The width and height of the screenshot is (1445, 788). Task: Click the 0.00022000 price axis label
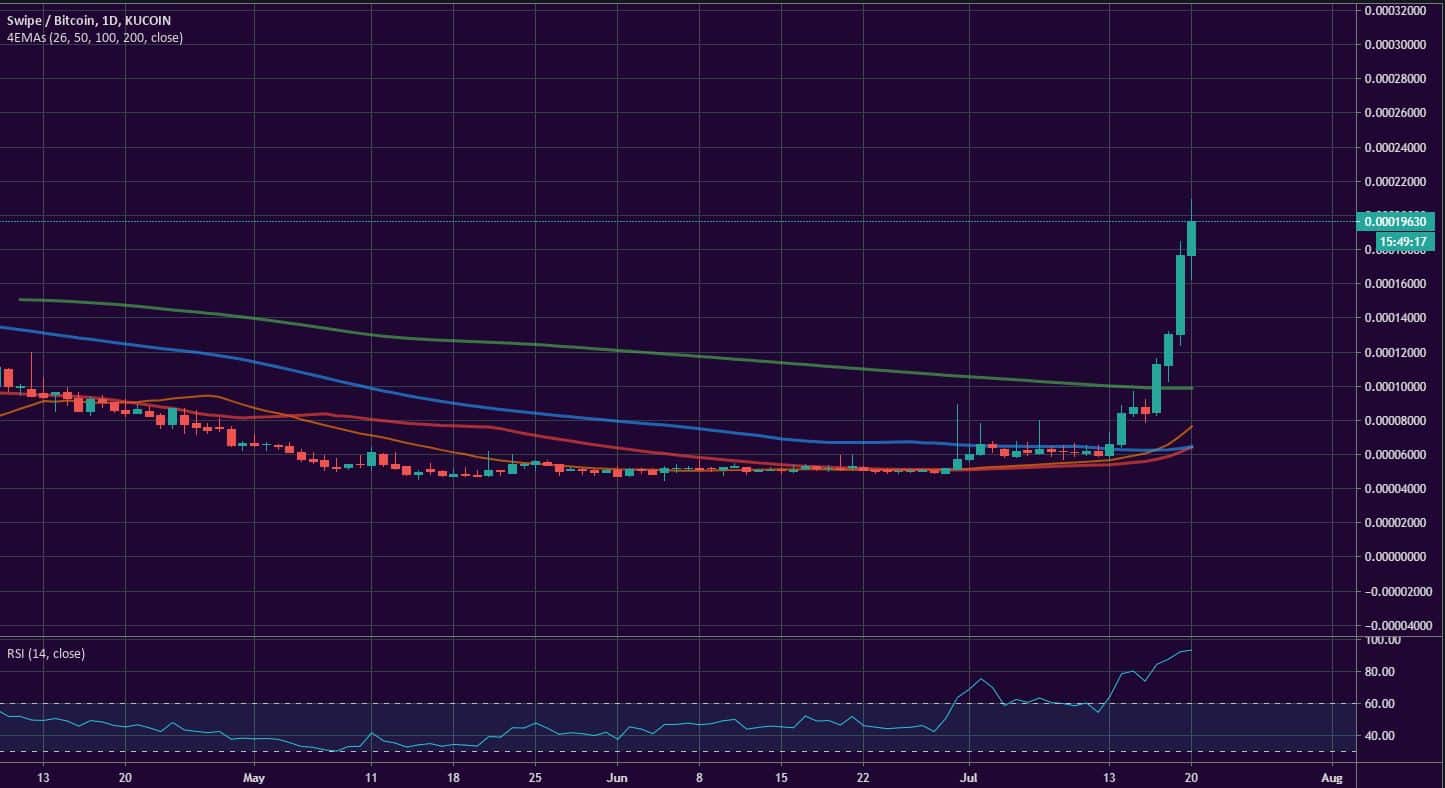click(x=1396, y=182)
